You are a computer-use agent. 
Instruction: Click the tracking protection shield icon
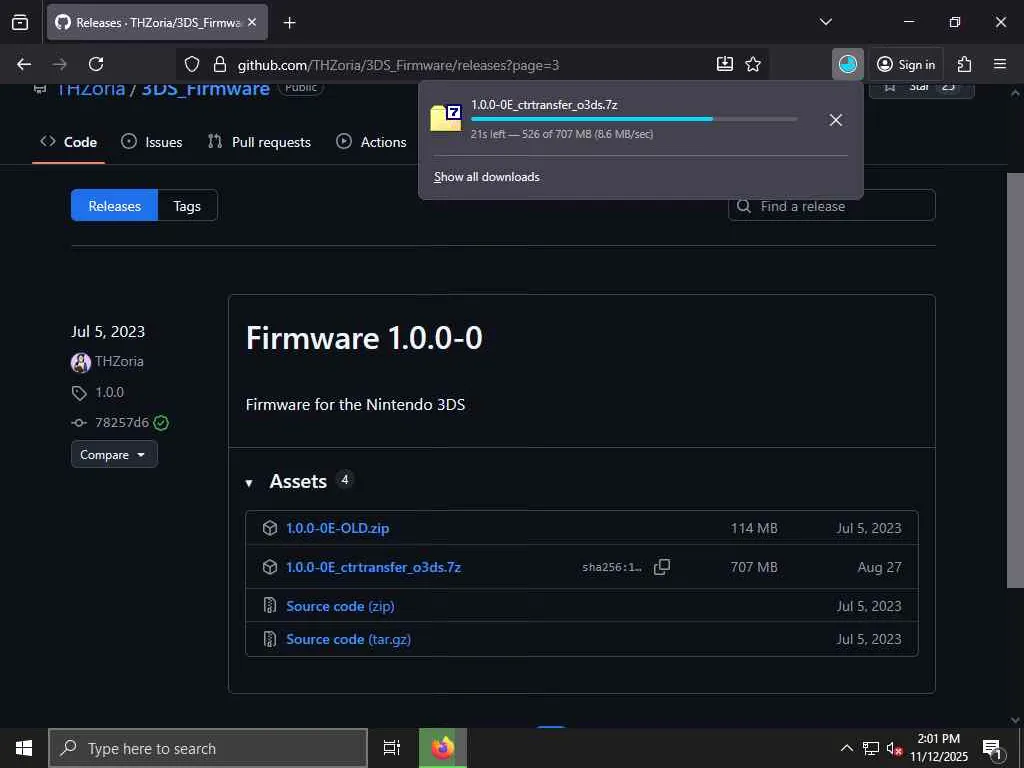click(x=191, y=64)
